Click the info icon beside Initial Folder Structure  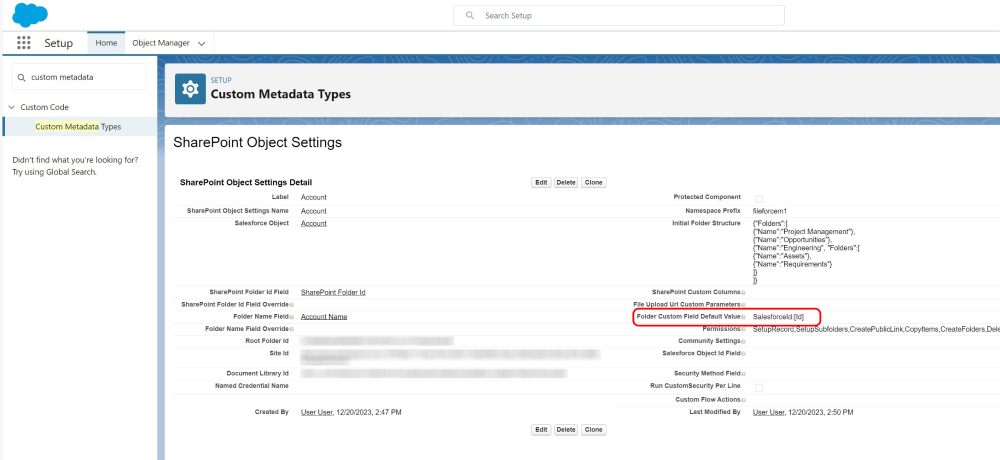pyautogui.click(x=745, y=223)
